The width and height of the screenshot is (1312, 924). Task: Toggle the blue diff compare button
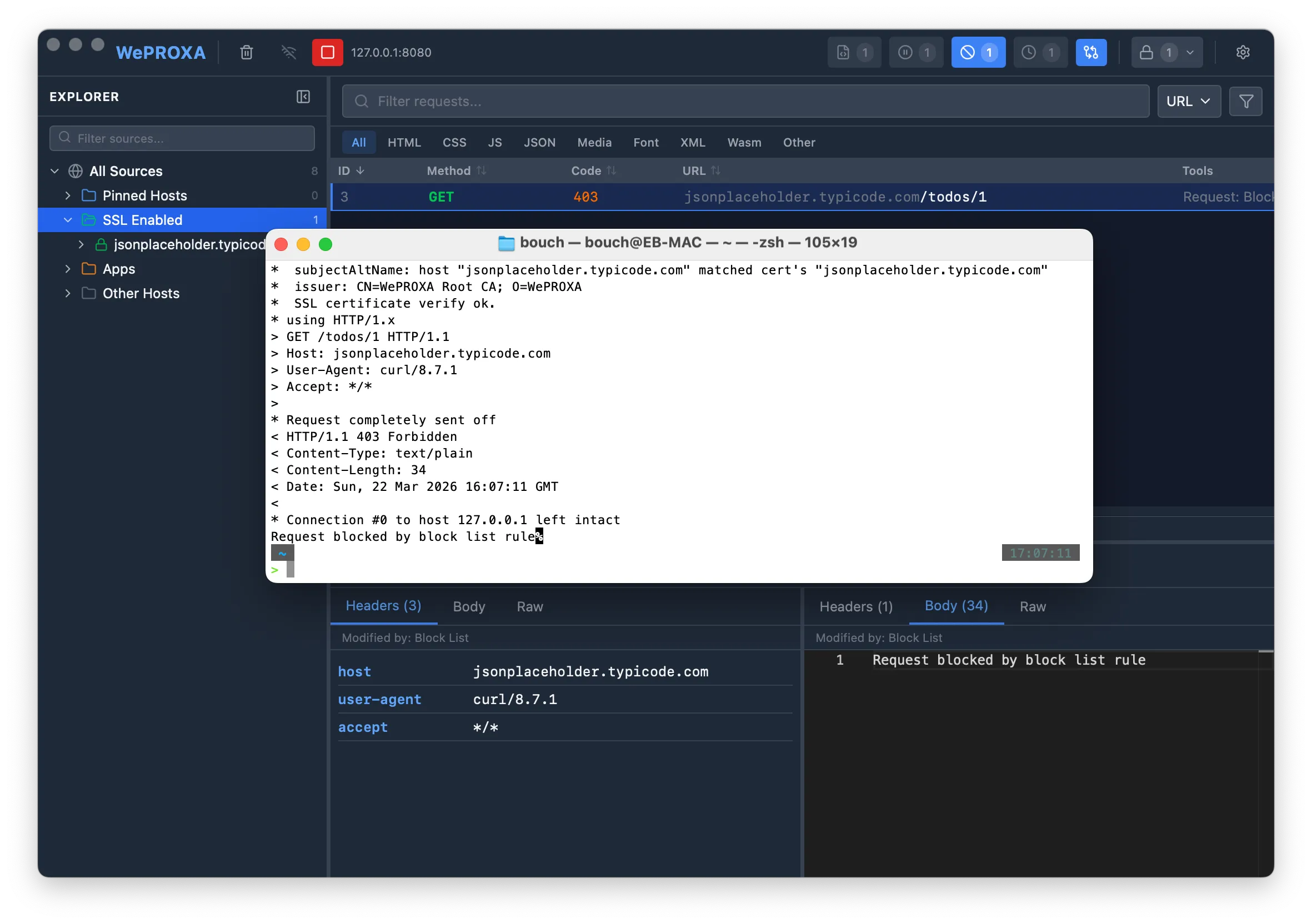[x=1090, y=53]
